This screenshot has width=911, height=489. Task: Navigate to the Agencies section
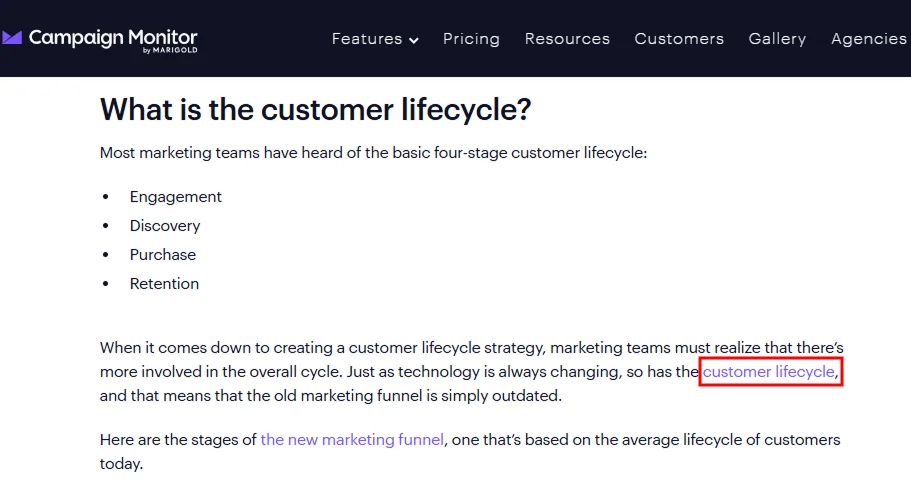click(x=868, y=39)
